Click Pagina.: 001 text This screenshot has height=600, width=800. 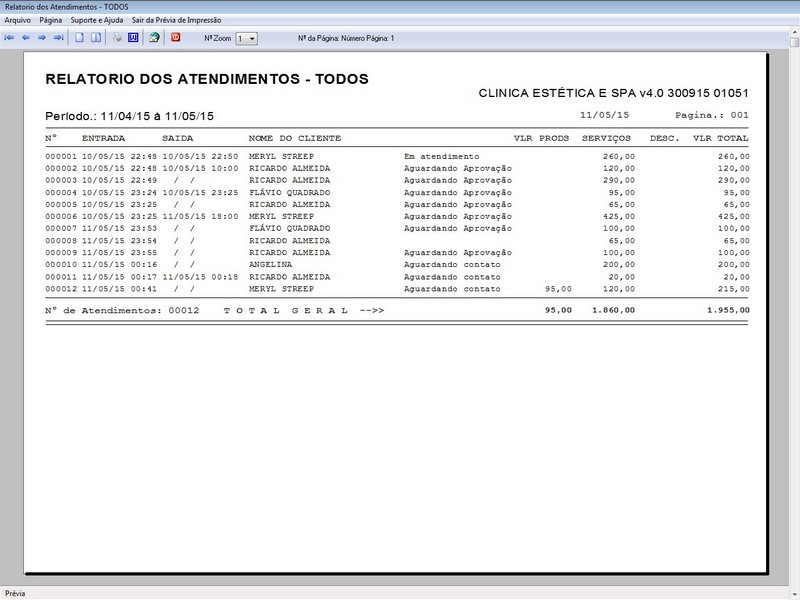[712, 115]
